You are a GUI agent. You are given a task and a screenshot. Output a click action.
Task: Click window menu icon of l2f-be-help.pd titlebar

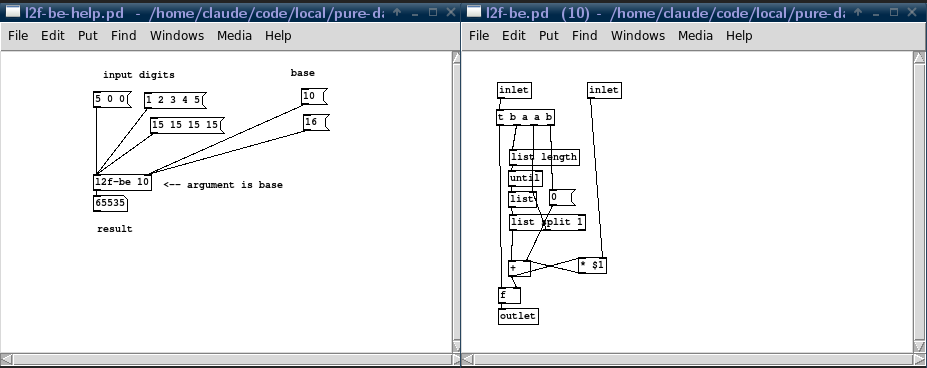pos(11,12)
